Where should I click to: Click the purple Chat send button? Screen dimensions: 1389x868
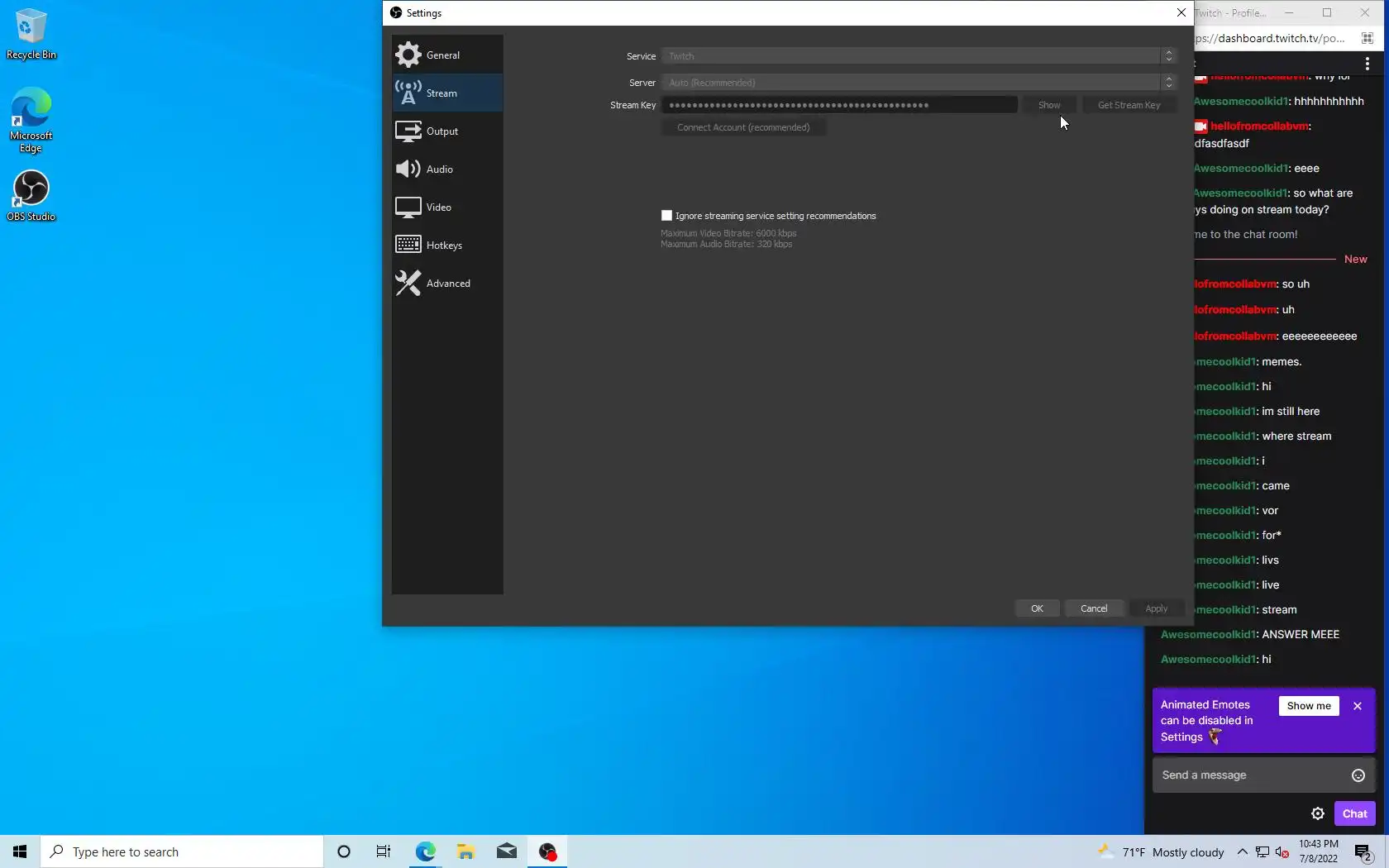tap(1354, 813)
